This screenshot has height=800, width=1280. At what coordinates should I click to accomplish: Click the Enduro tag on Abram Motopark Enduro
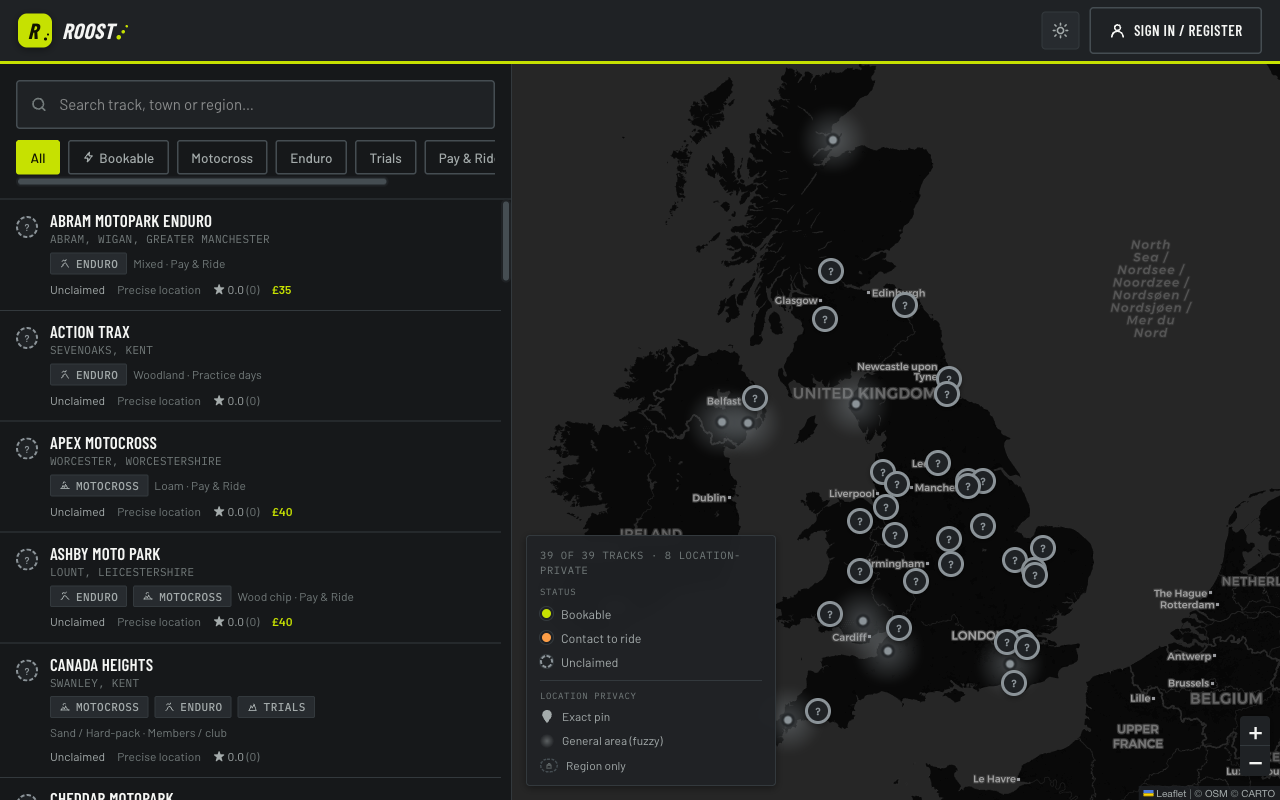(88, 264)
